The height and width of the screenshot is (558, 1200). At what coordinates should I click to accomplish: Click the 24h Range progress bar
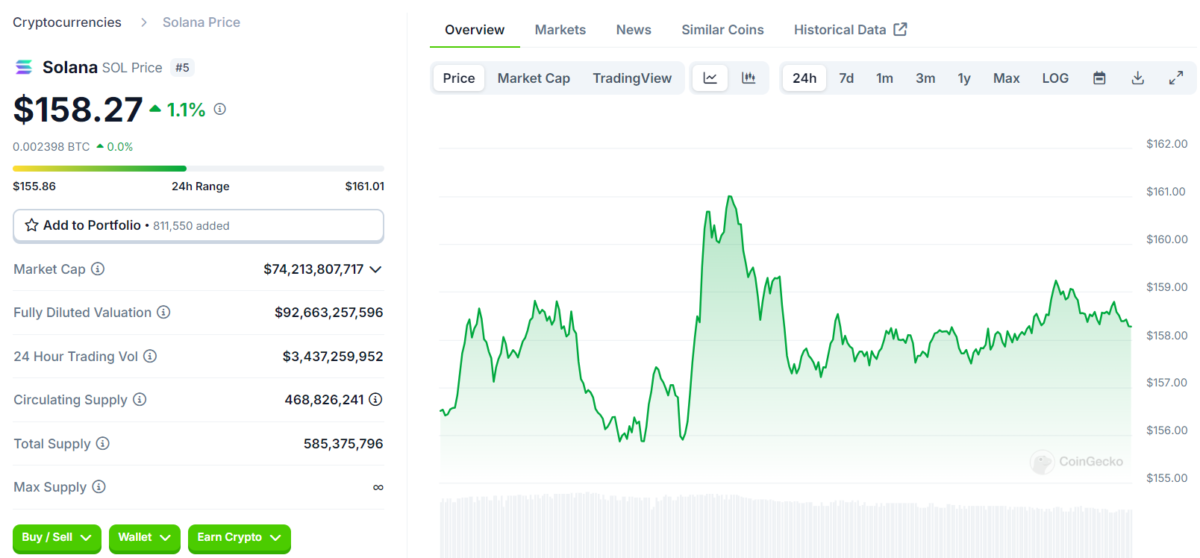198,168
